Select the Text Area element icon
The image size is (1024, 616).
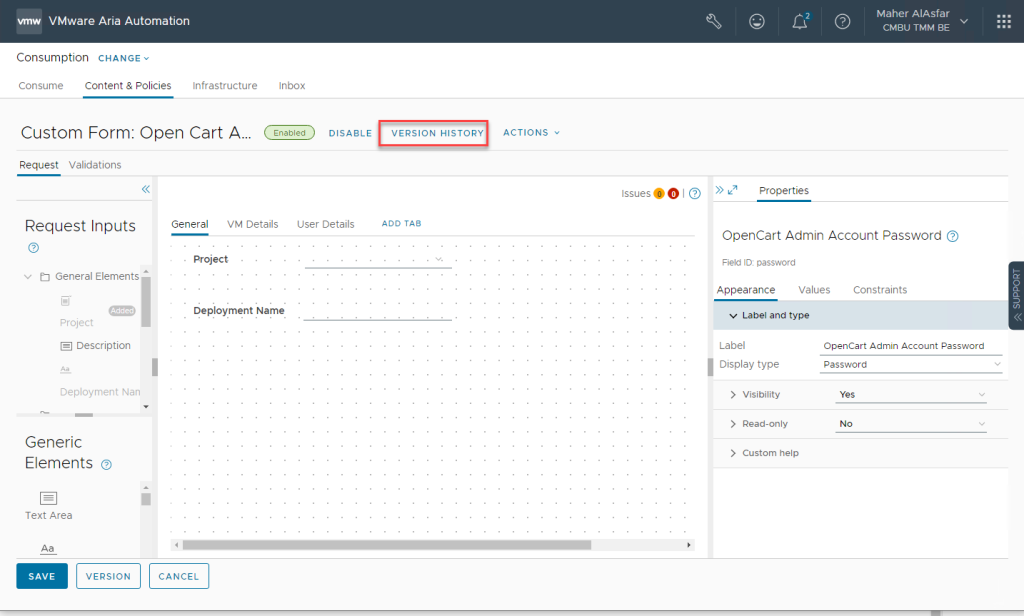[48, 498]
